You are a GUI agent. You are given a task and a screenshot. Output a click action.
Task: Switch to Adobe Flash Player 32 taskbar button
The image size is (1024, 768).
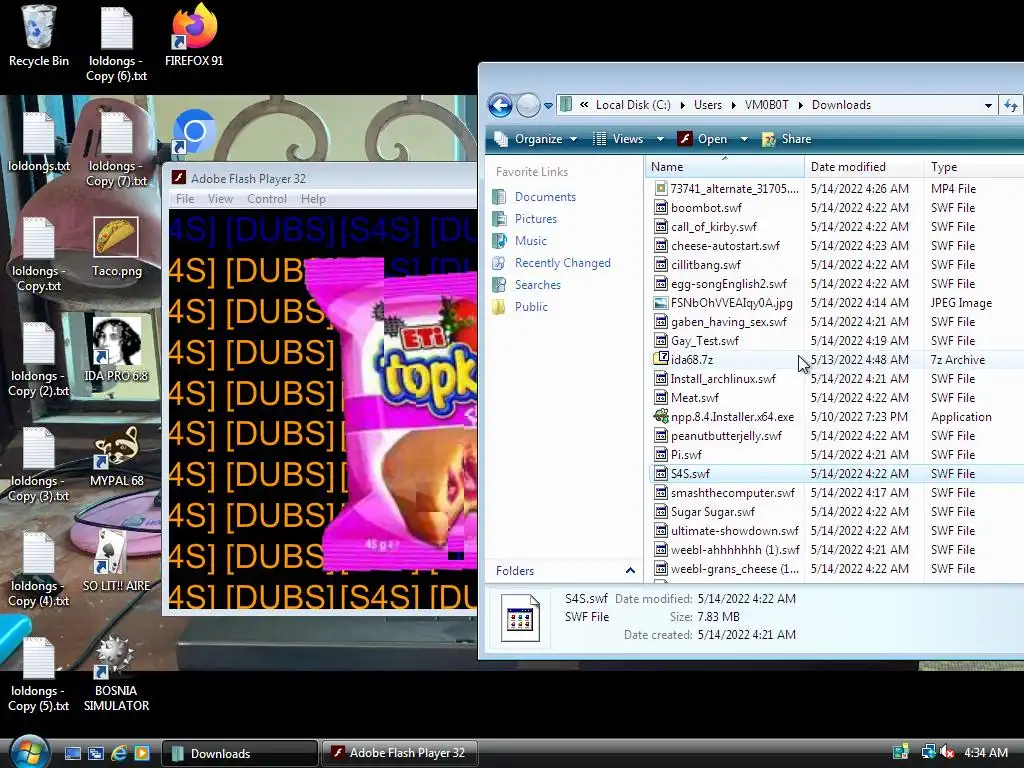(400, 753)
